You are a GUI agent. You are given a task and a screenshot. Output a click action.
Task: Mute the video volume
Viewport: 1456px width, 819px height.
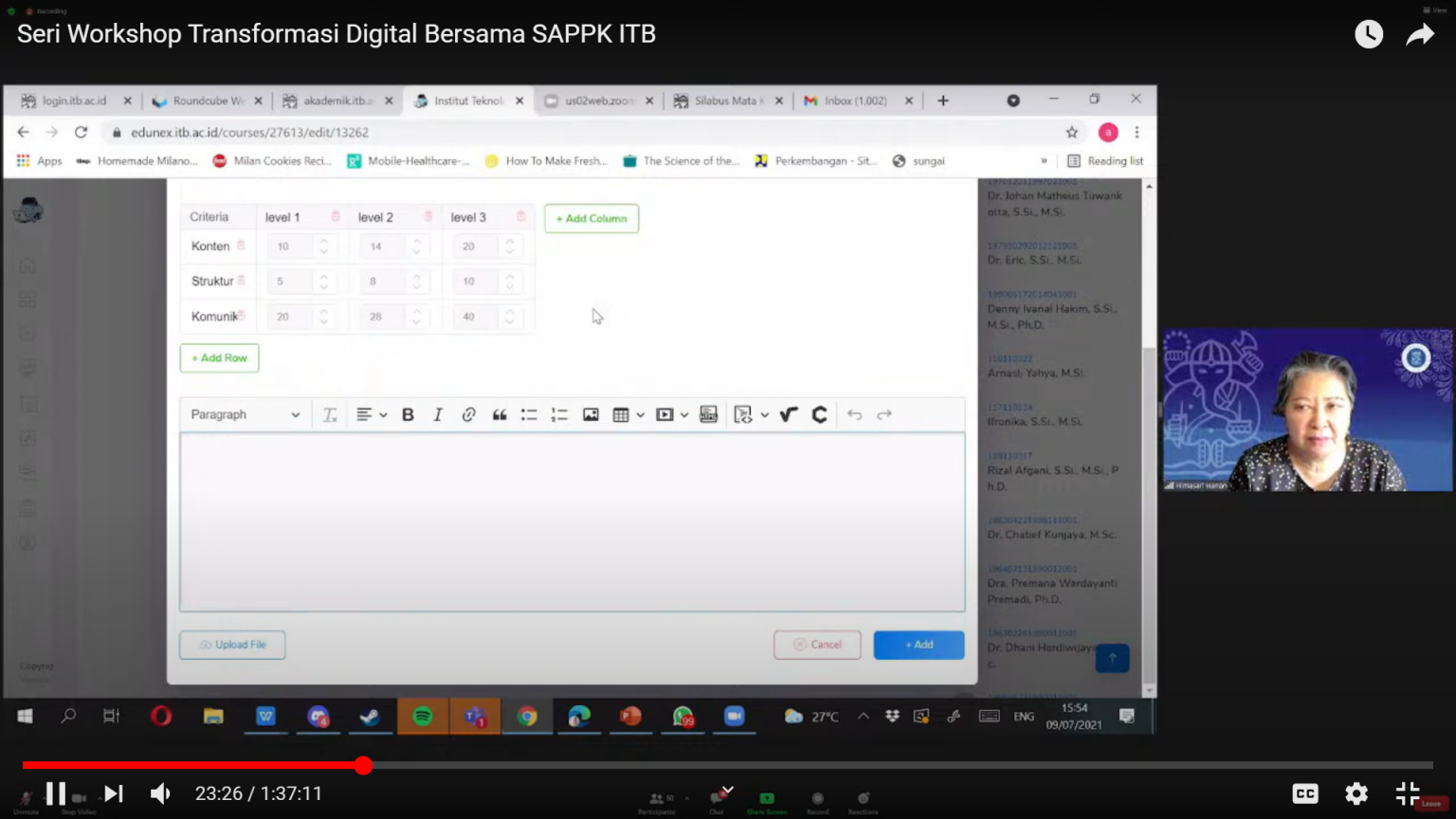pyautogui.click(x=161, y=793)
